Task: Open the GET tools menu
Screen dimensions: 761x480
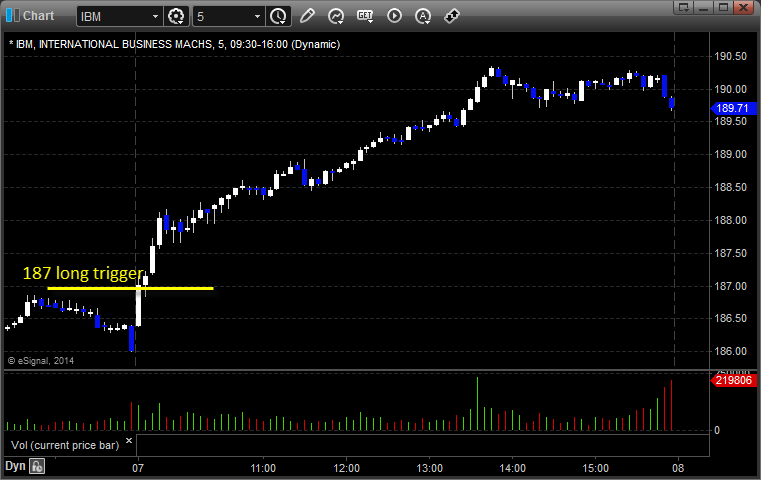Action: point(365,16)
